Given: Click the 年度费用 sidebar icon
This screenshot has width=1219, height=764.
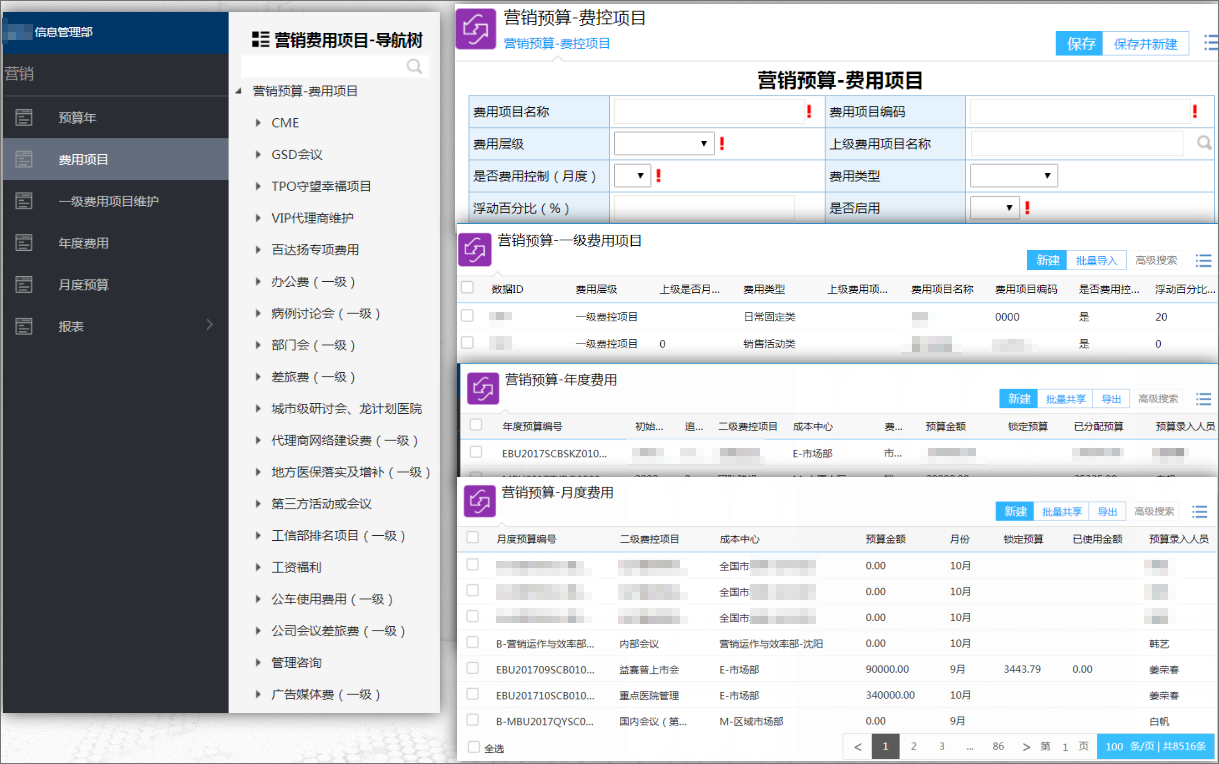Looking at the screenshot, I should tap(24, 243).
